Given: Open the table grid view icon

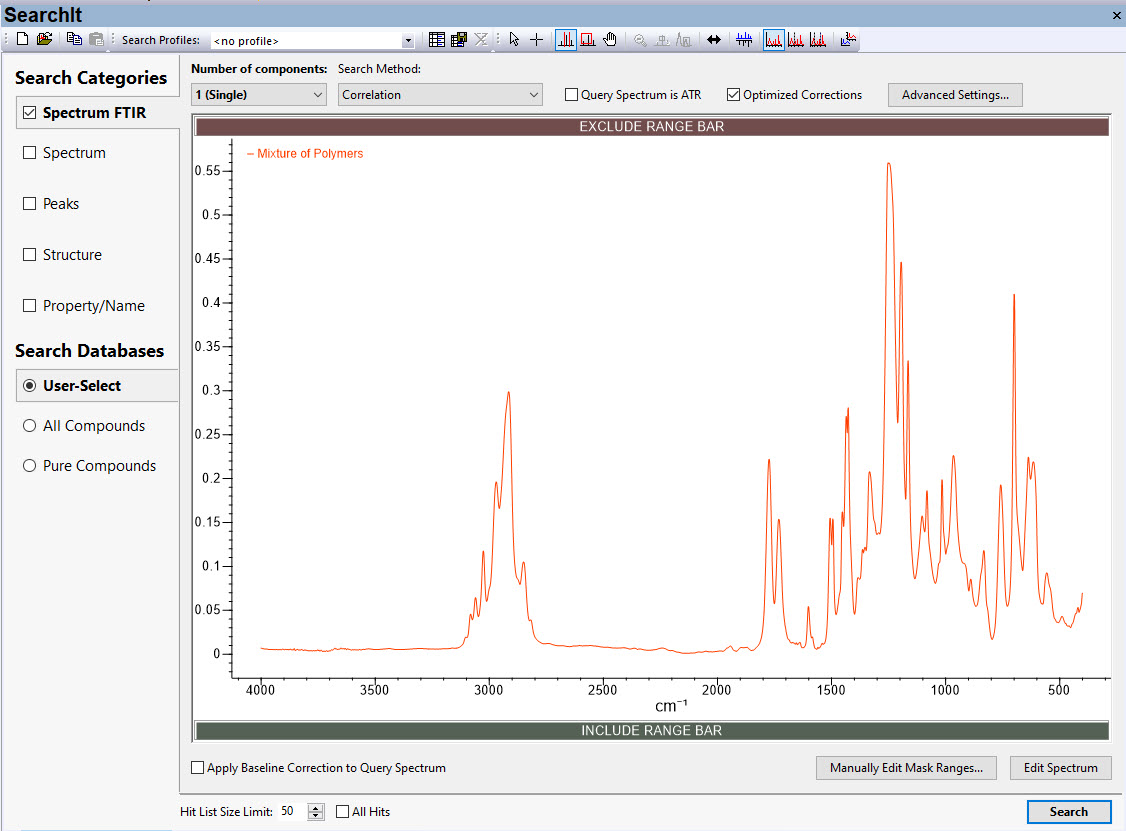Looking at the screenshot, I should 436,40.
